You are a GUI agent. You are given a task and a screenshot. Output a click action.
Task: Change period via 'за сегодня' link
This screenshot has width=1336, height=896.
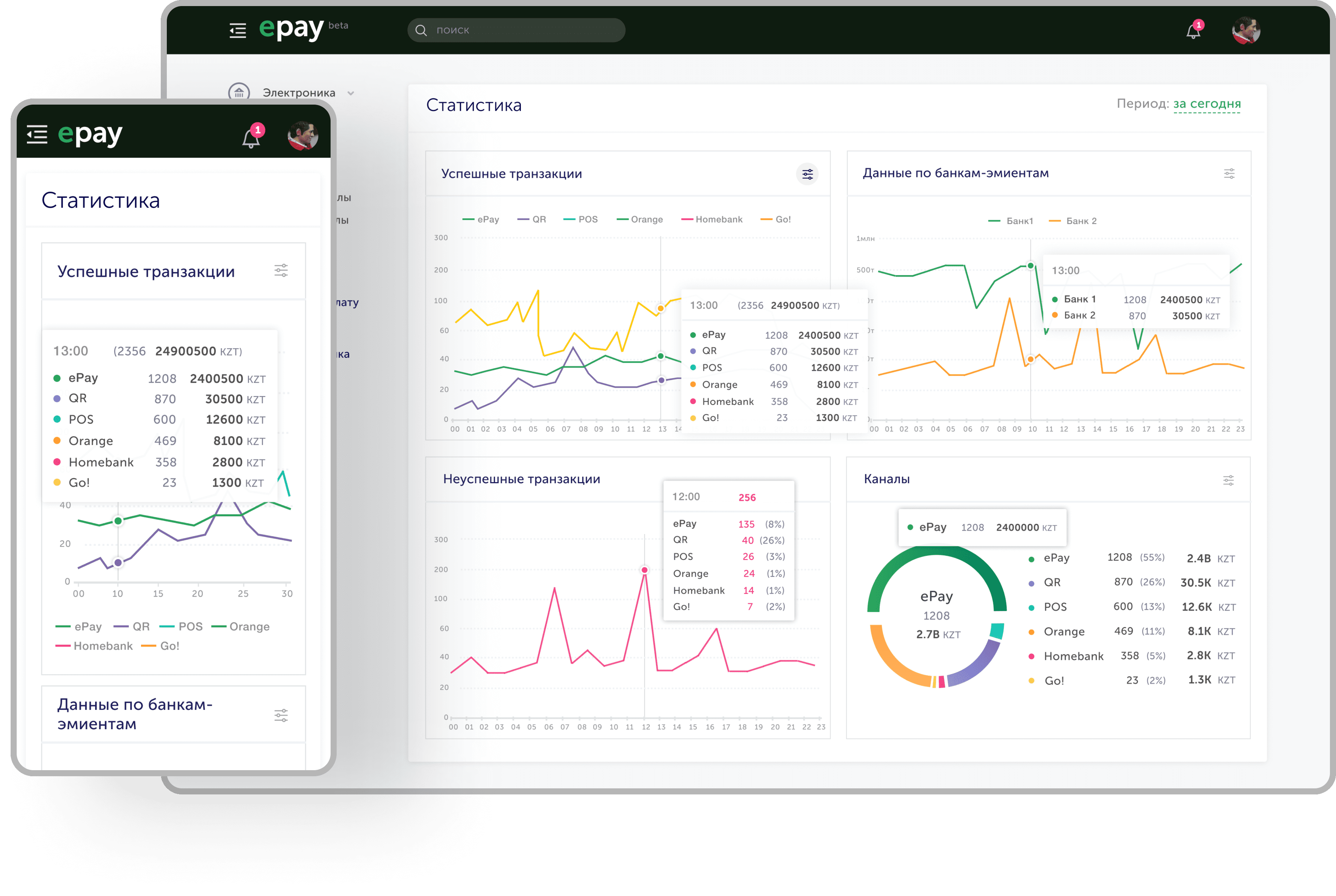click(x=1207, y=104)
